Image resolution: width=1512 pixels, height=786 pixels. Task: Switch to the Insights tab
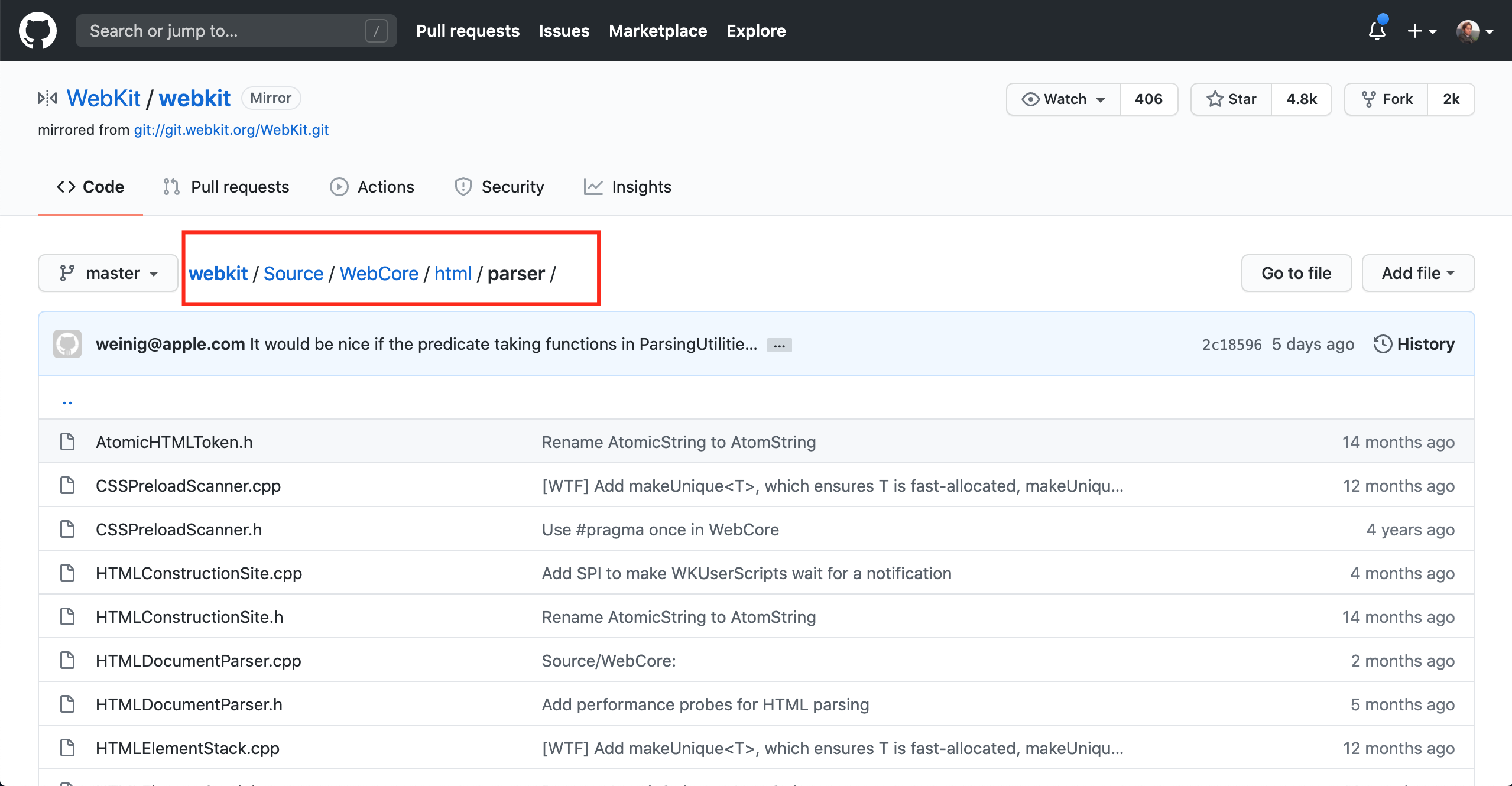pyautogui.click(x=628, y=187)
